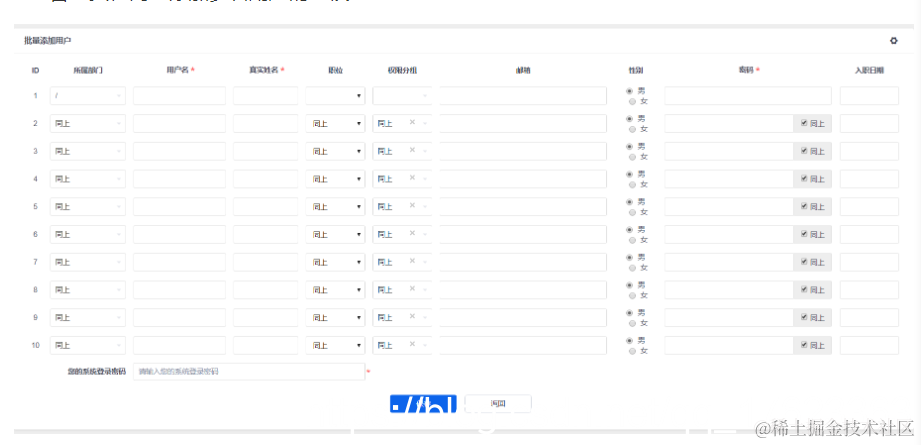Open 所属部门 dropdown in row 2
Screen dimensions: 921x445
[88, 123]
